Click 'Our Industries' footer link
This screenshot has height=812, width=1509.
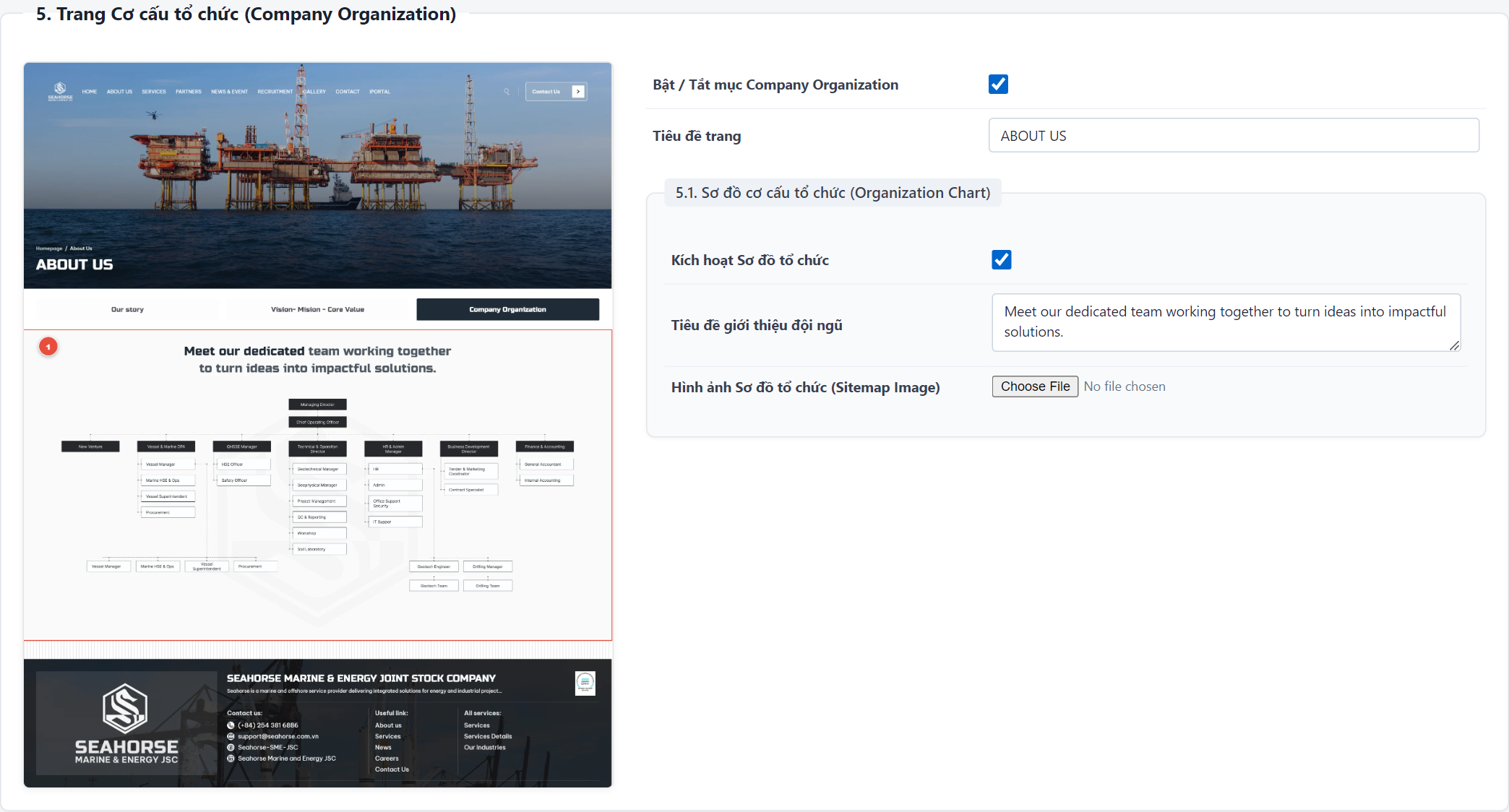point(485,748)
